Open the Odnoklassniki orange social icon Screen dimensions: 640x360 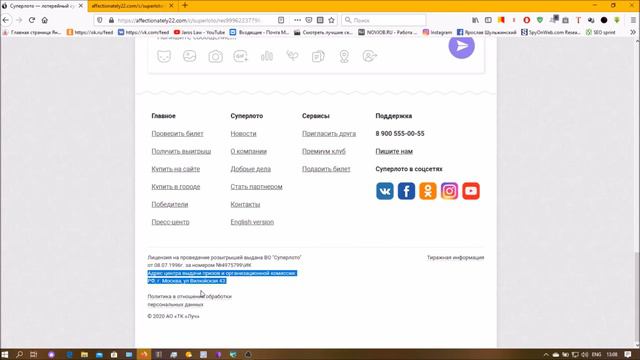(x=428, y=191)
